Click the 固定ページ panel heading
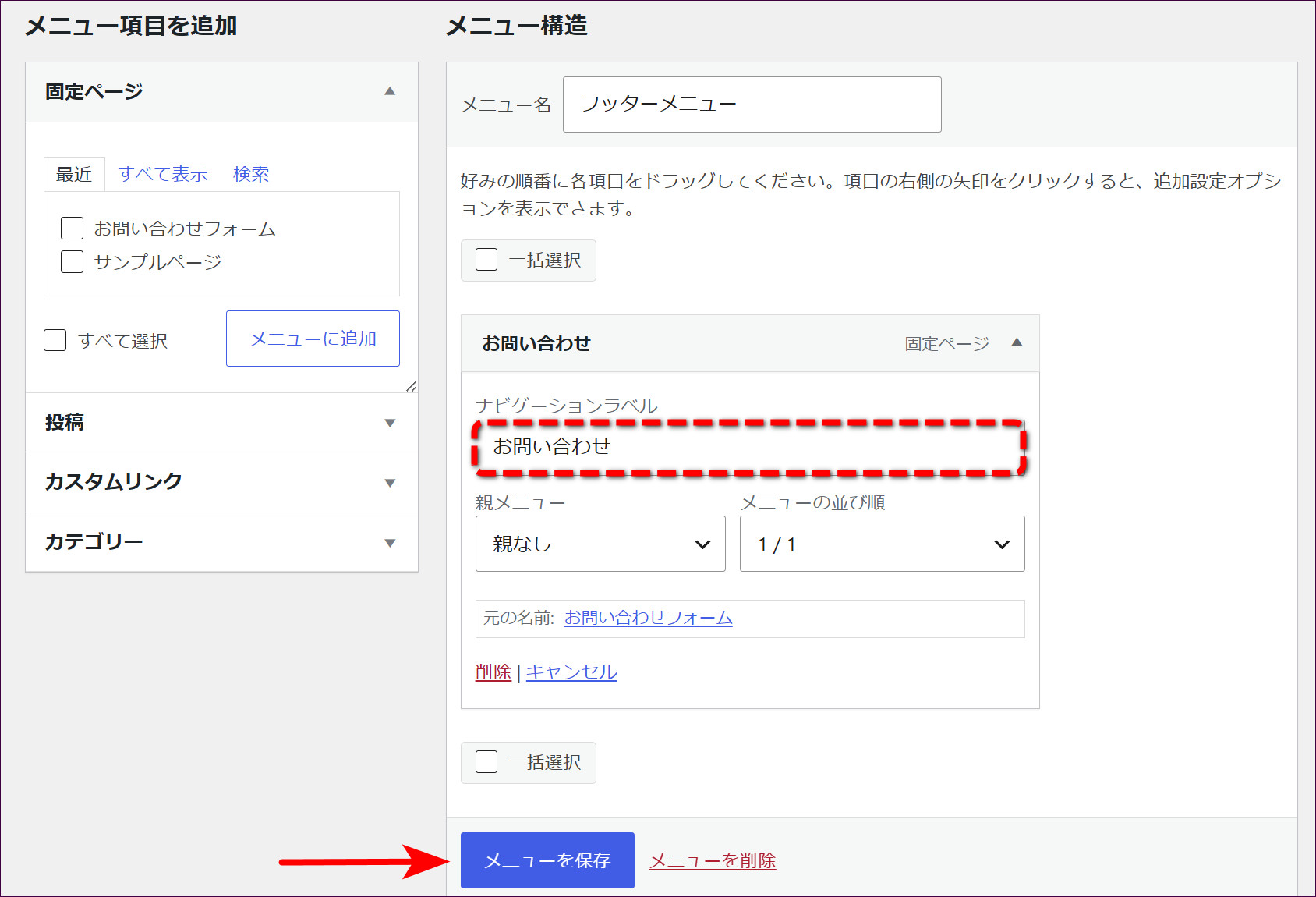 222,92
